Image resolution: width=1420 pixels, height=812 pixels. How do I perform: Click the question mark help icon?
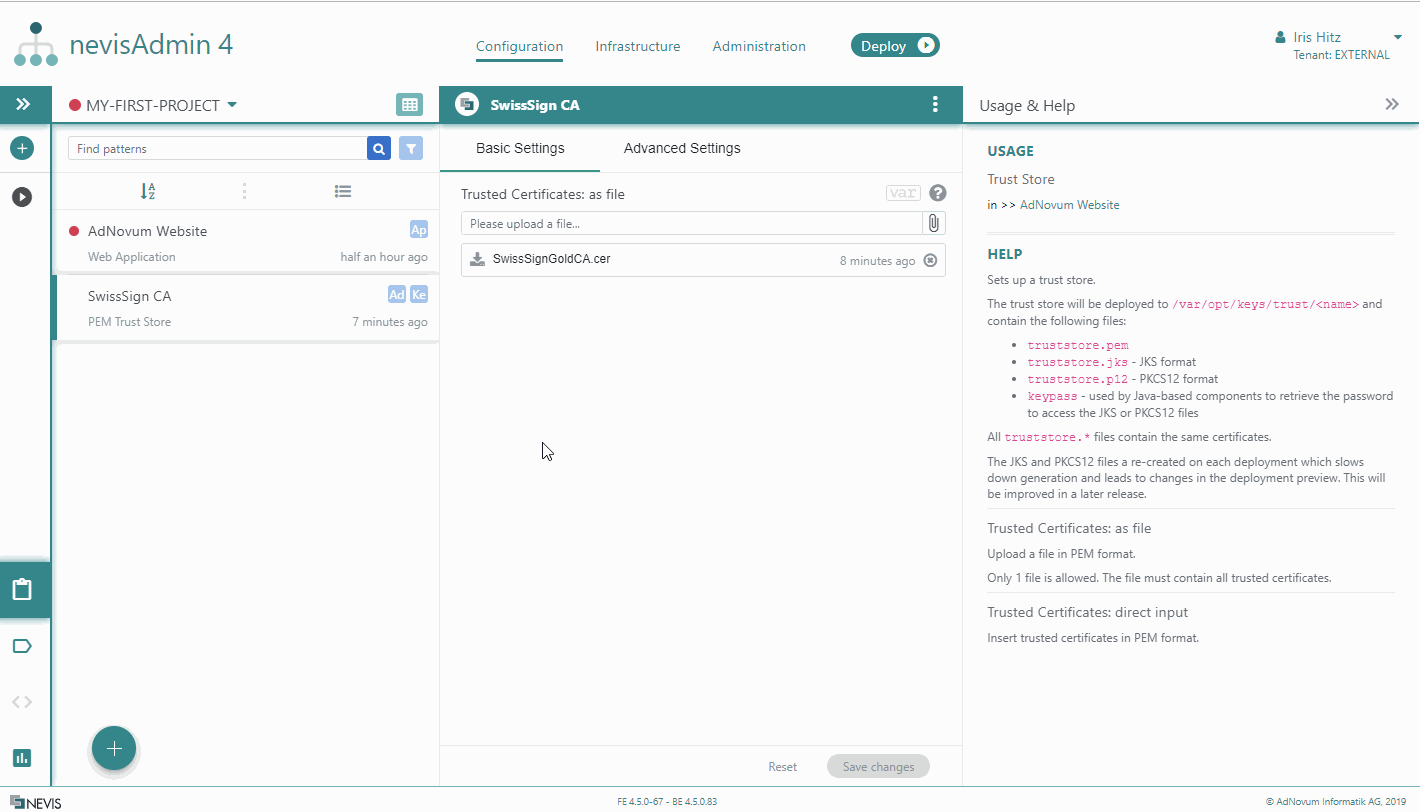click(937, 193)
